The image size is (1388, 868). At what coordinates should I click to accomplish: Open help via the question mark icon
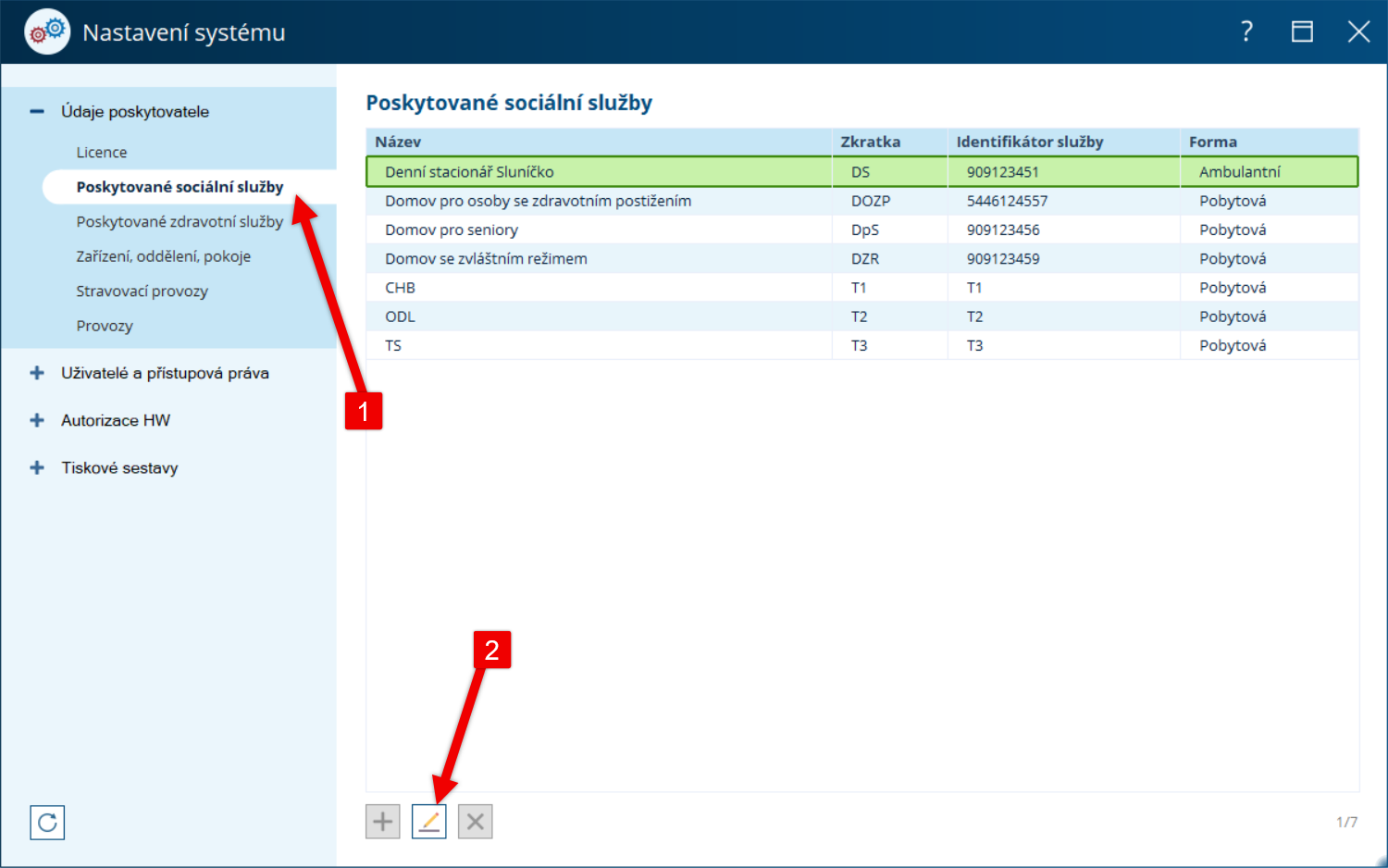pos(1246,32)
